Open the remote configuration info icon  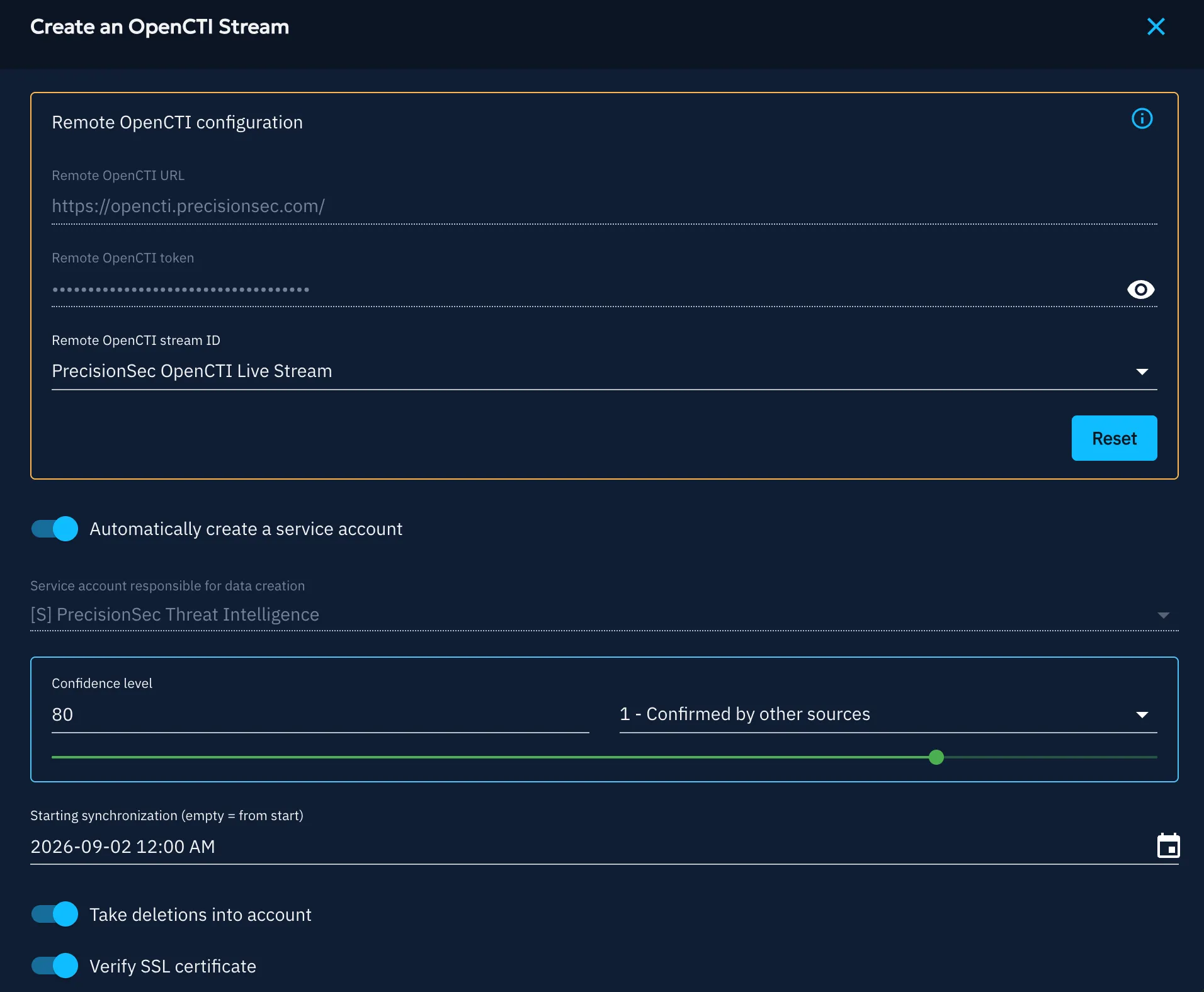[x=1142, y=118]
